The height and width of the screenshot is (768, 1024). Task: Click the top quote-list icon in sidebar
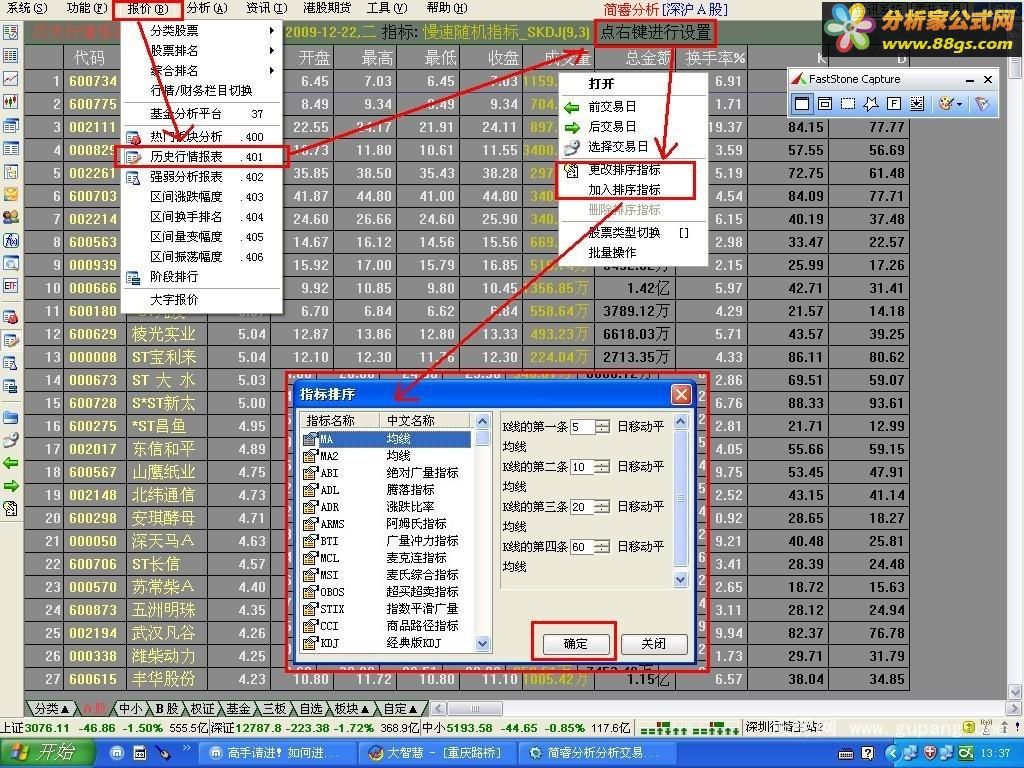(10, 32)
